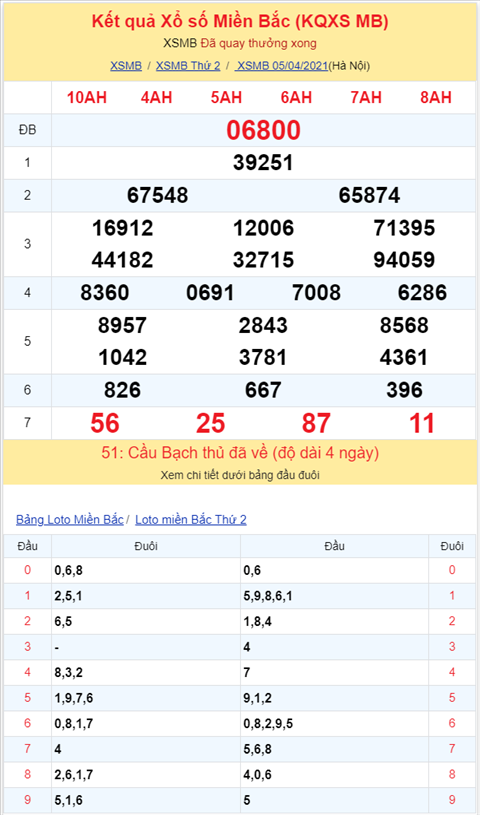Select the fifth prize number 4361
This screenshot has height=815, width=480.
[404, 358]
